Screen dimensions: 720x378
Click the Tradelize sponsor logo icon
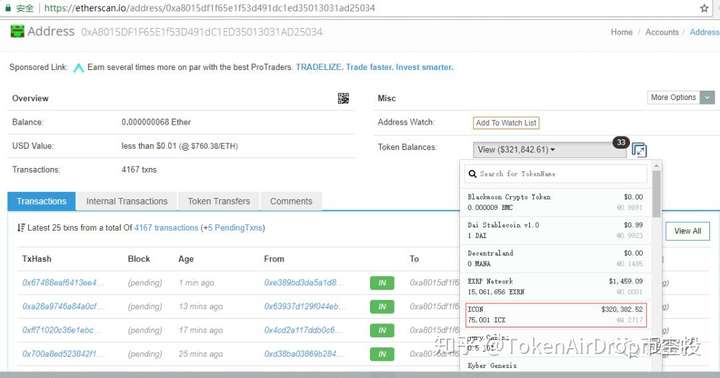(x=79, y=68)
